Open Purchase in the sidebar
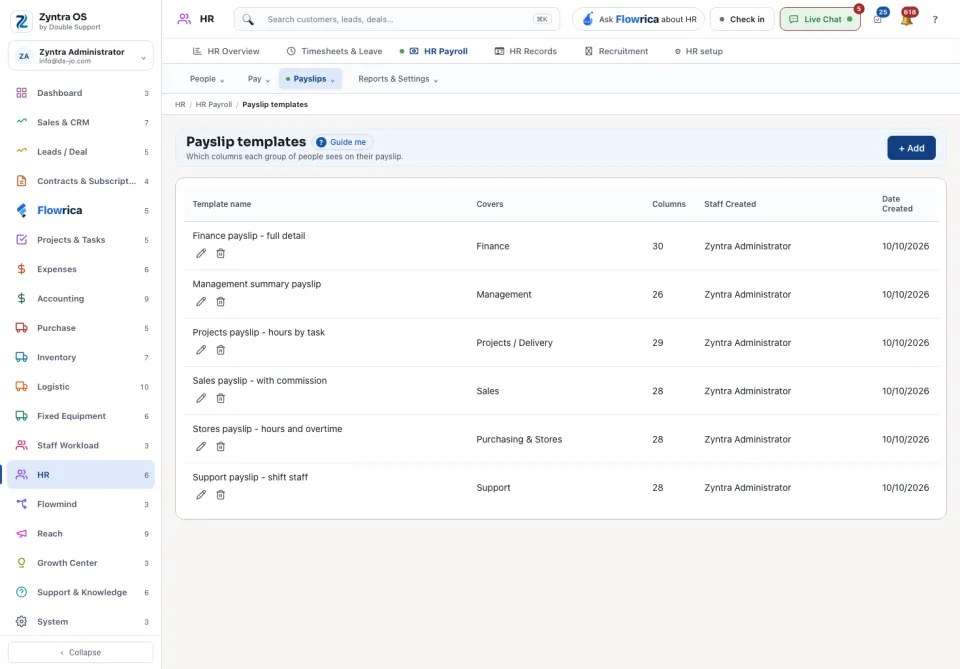960x669 pixels. pyautogui.click(x=81, y=328)
